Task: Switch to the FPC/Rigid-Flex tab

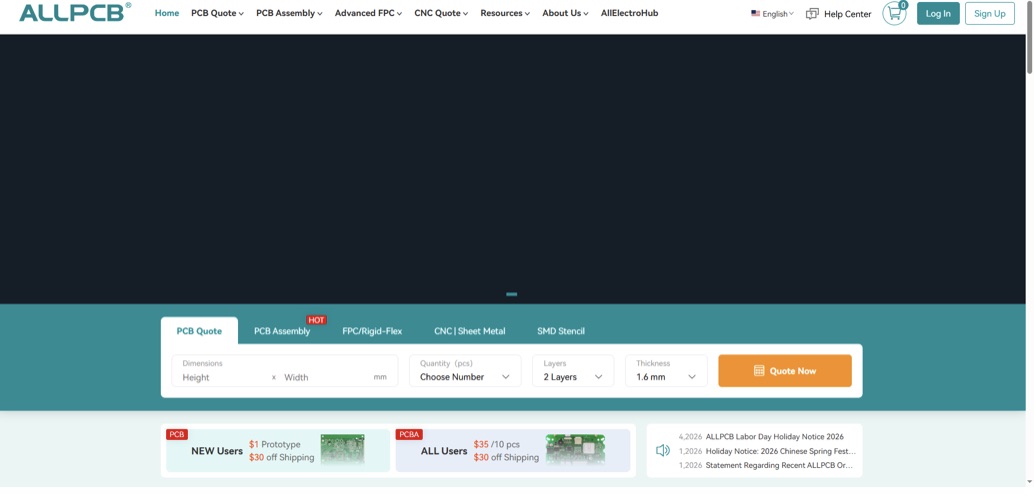Action: click(372, 331)
